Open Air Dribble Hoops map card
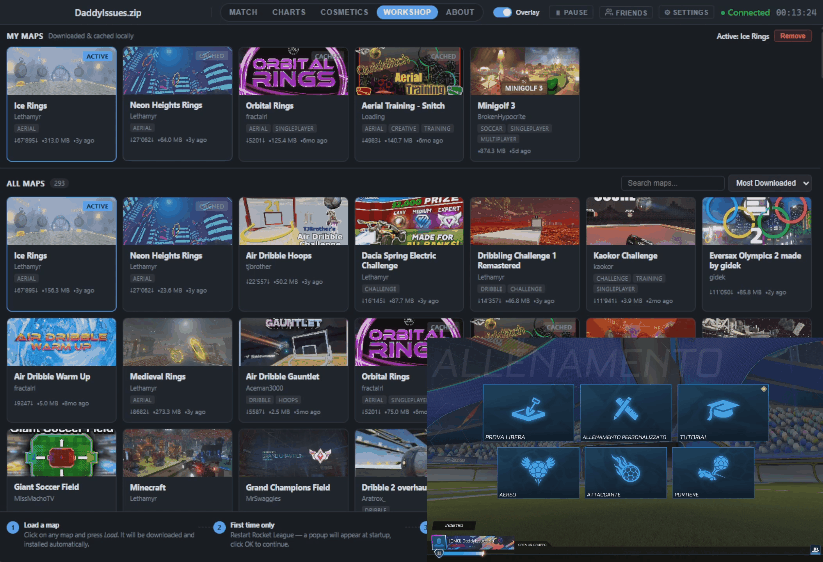 (x=293, y=254)
